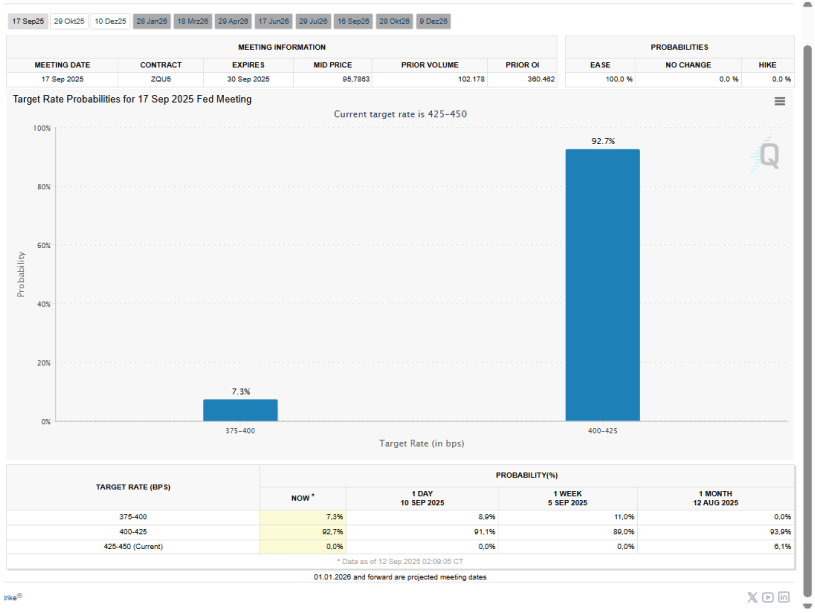The height and width of the screenshot is (613, 815).
Task: Click the YouTube icon in footer
Action: 767,597
